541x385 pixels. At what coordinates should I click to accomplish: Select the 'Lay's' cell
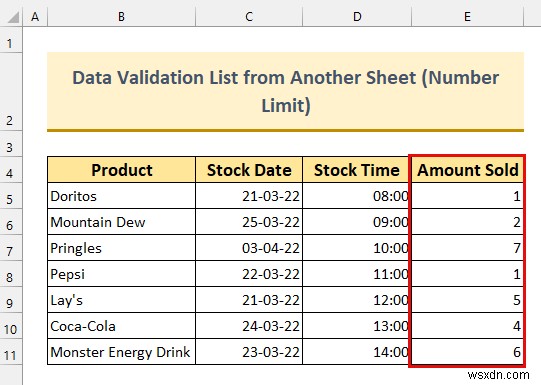[x=121, y=300]
